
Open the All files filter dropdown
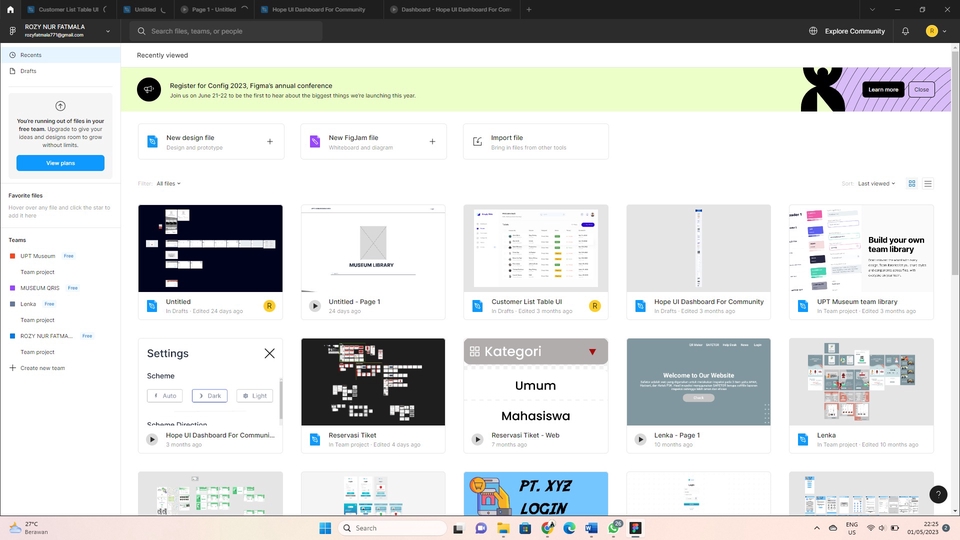(168, 184)
